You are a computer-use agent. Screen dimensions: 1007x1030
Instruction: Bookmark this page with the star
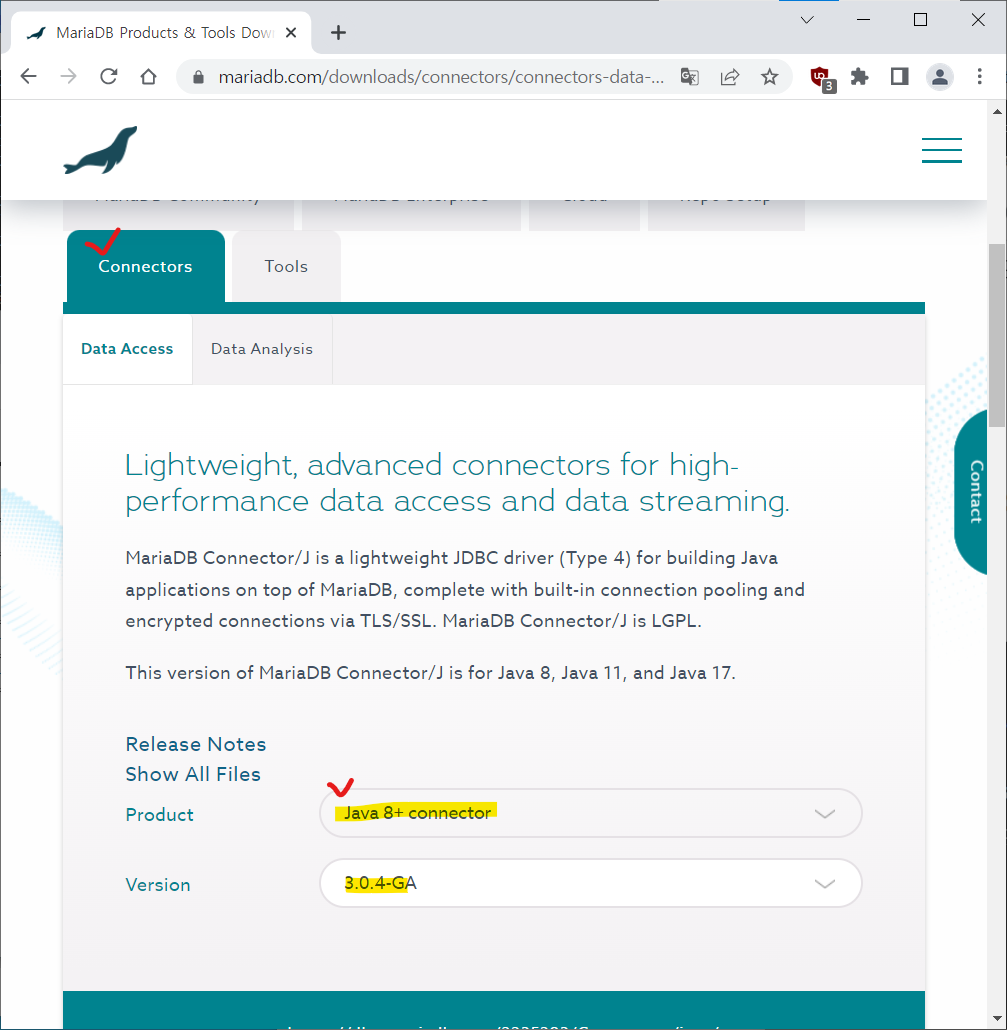(x=769, y=77)
